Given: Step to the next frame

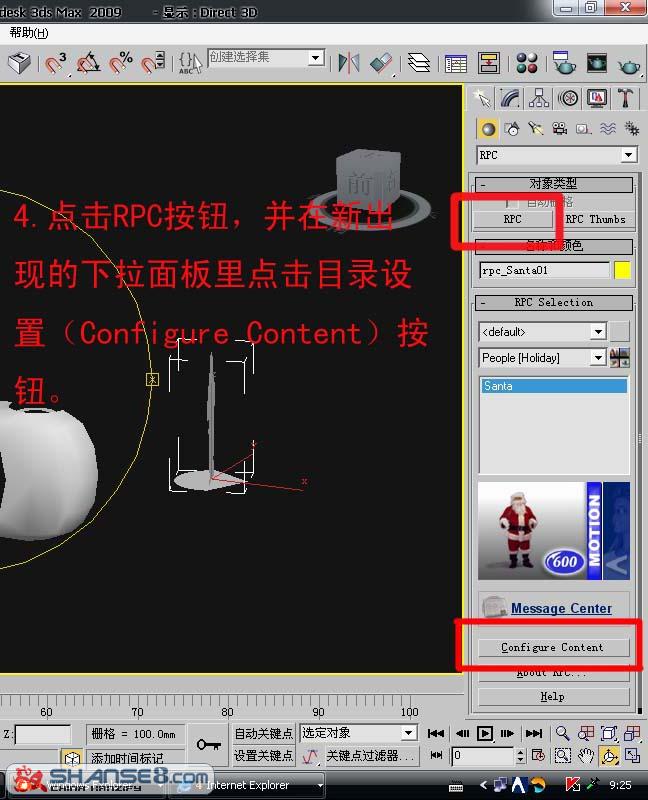Looking at the screenshot, I should pos(507,733).
